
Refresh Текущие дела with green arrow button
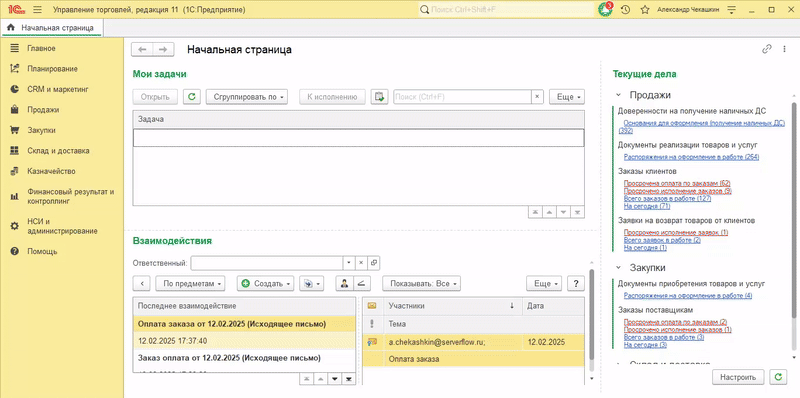click(x=778, y=377)
